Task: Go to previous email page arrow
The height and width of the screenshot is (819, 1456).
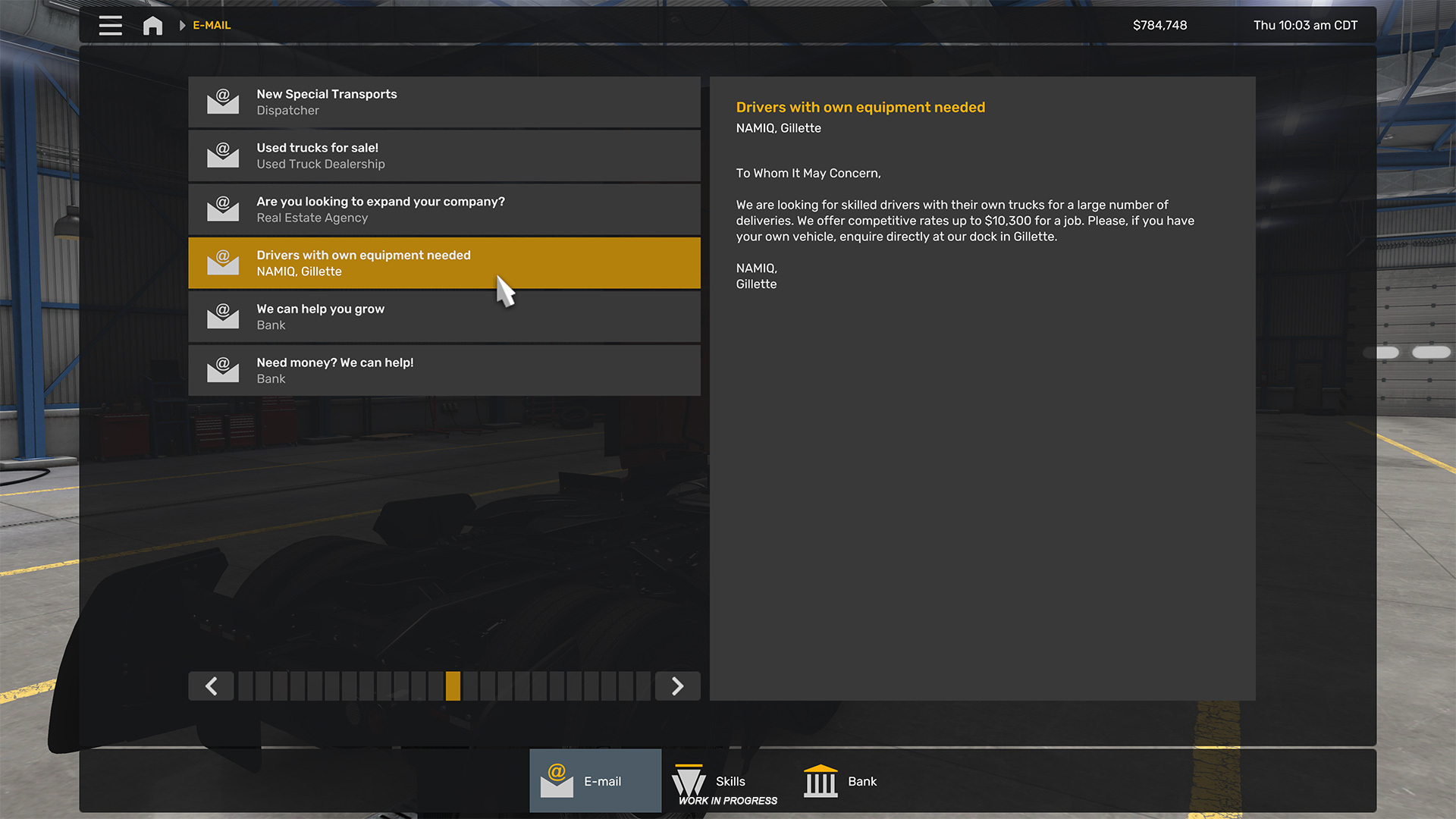Action: 211,686
